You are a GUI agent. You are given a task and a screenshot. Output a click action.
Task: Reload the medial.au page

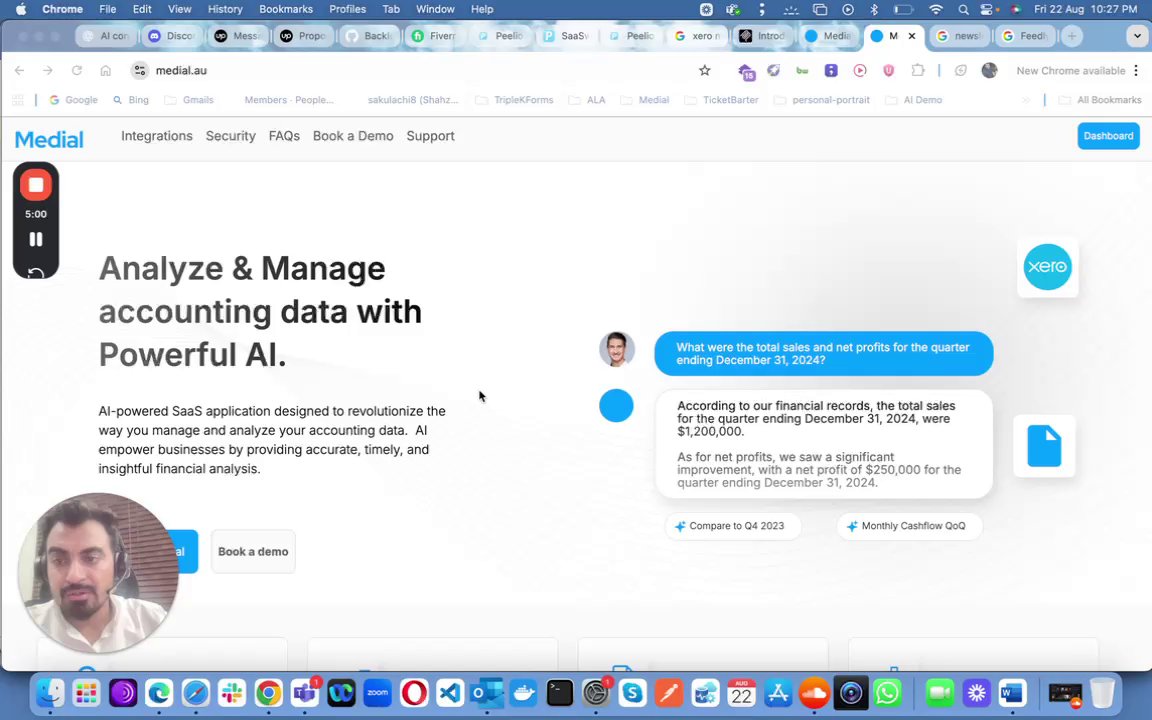point(76,71)
